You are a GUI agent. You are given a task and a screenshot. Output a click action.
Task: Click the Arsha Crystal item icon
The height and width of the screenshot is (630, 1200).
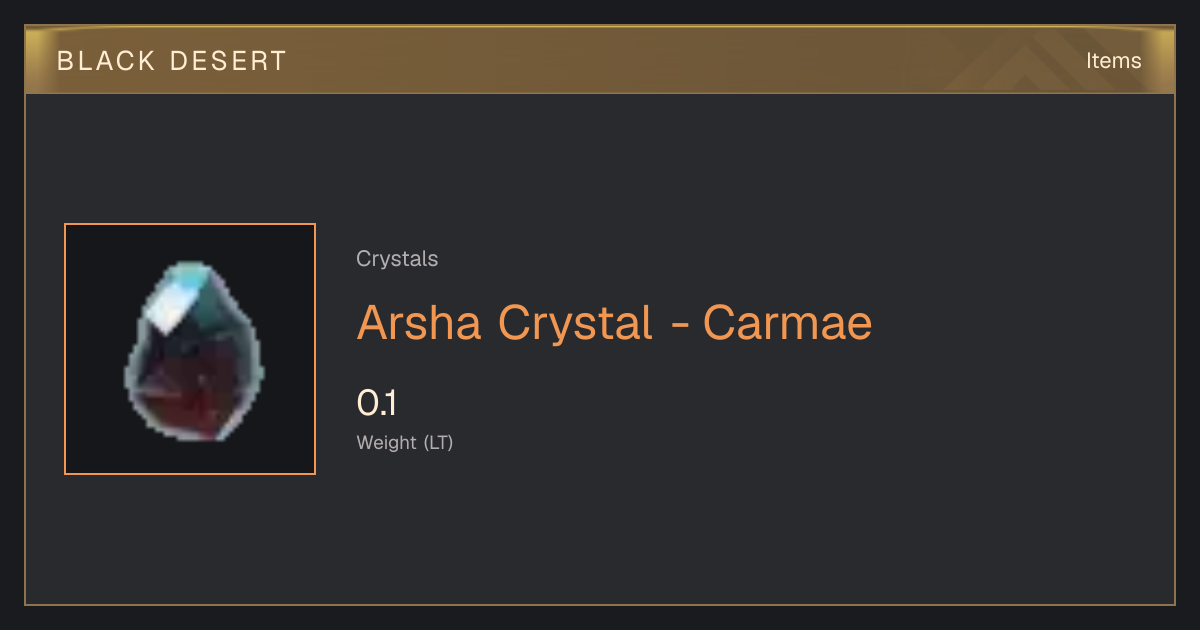point(196,349)
